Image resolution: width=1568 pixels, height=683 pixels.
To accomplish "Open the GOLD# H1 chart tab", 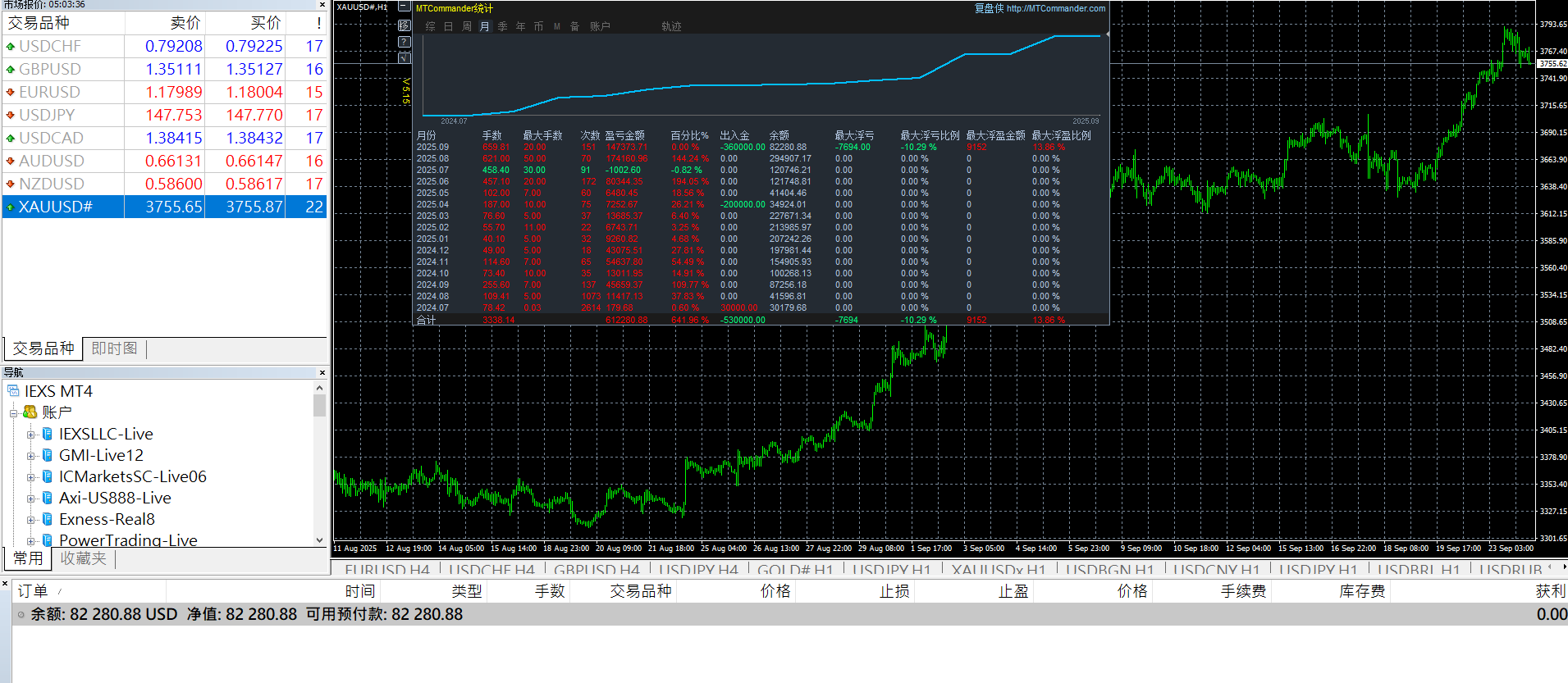I will pyautogui.click(x=795, y=570).
